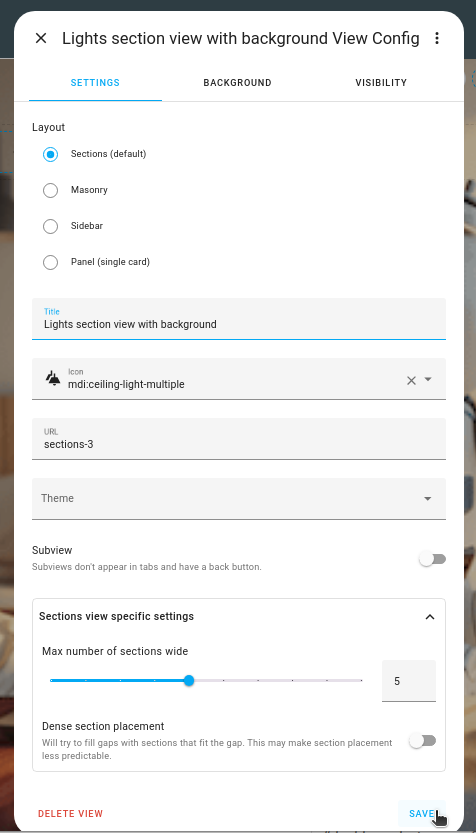This screenshot has width=476, height=833.
Task: Click the mdi:ceiling-light-multiple icon field
Action: (x=239, y=379)
